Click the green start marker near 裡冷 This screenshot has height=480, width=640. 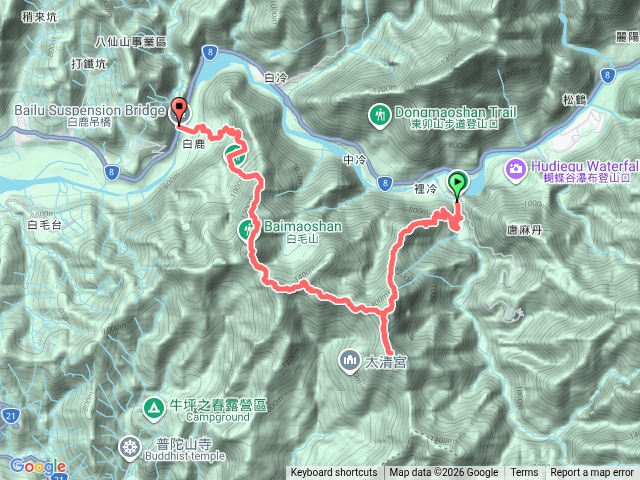coord(458,182)
